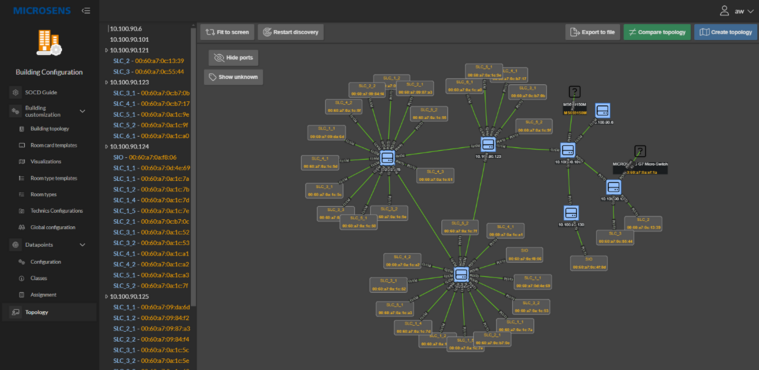This screenshot has width=759, height=370.
Task: Collapse the Datapoints section chevron
Action: (x=82, y=245)
